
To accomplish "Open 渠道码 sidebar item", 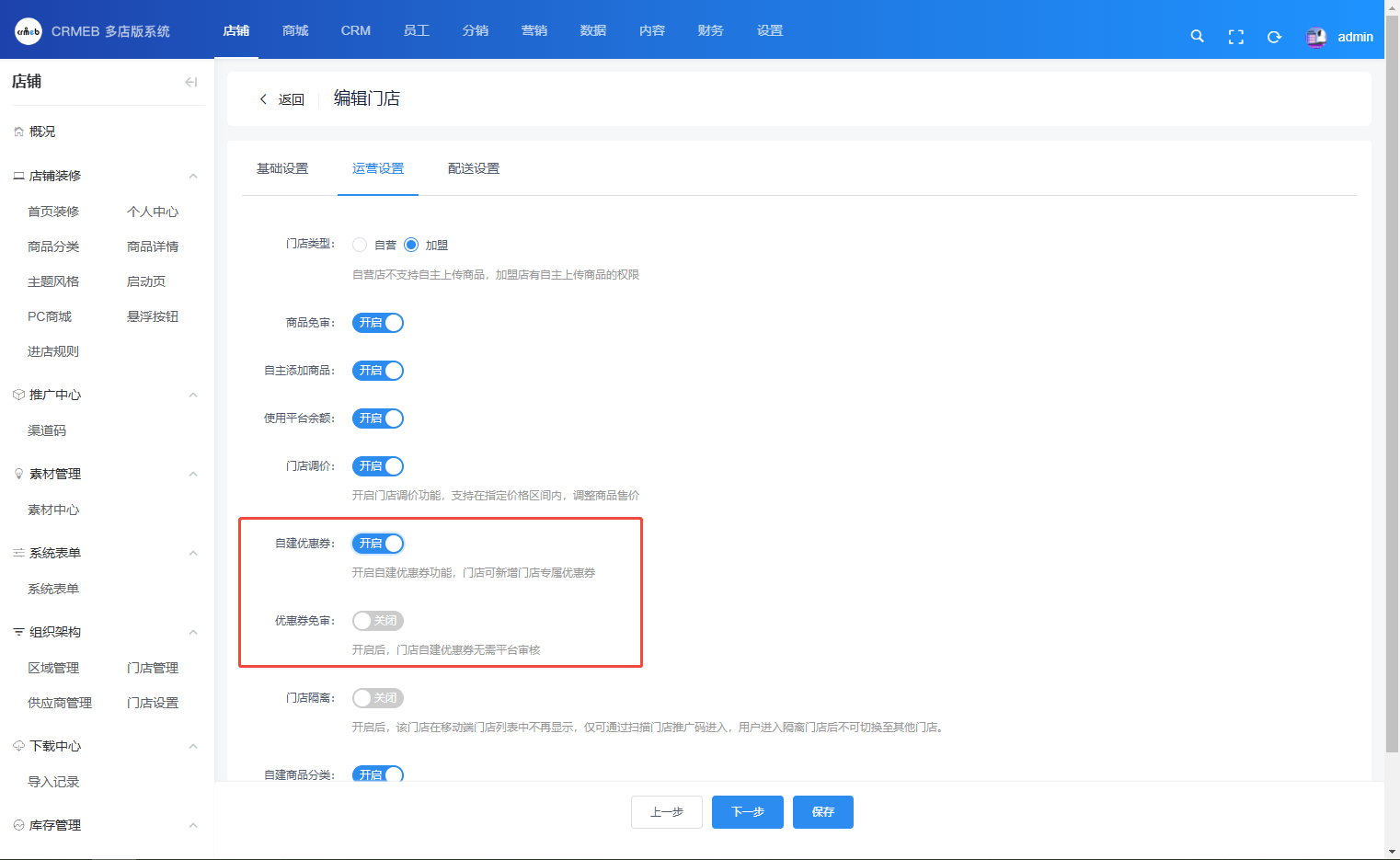I will (x=47, y=430).
